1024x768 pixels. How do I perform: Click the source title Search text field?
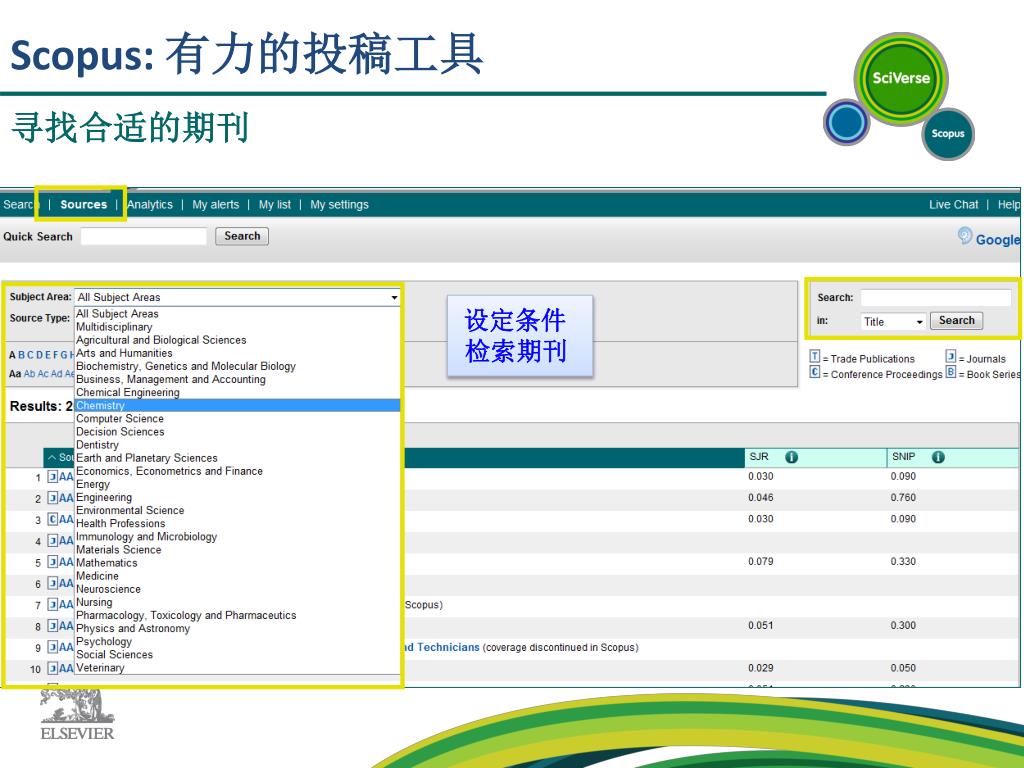[936, 298]
